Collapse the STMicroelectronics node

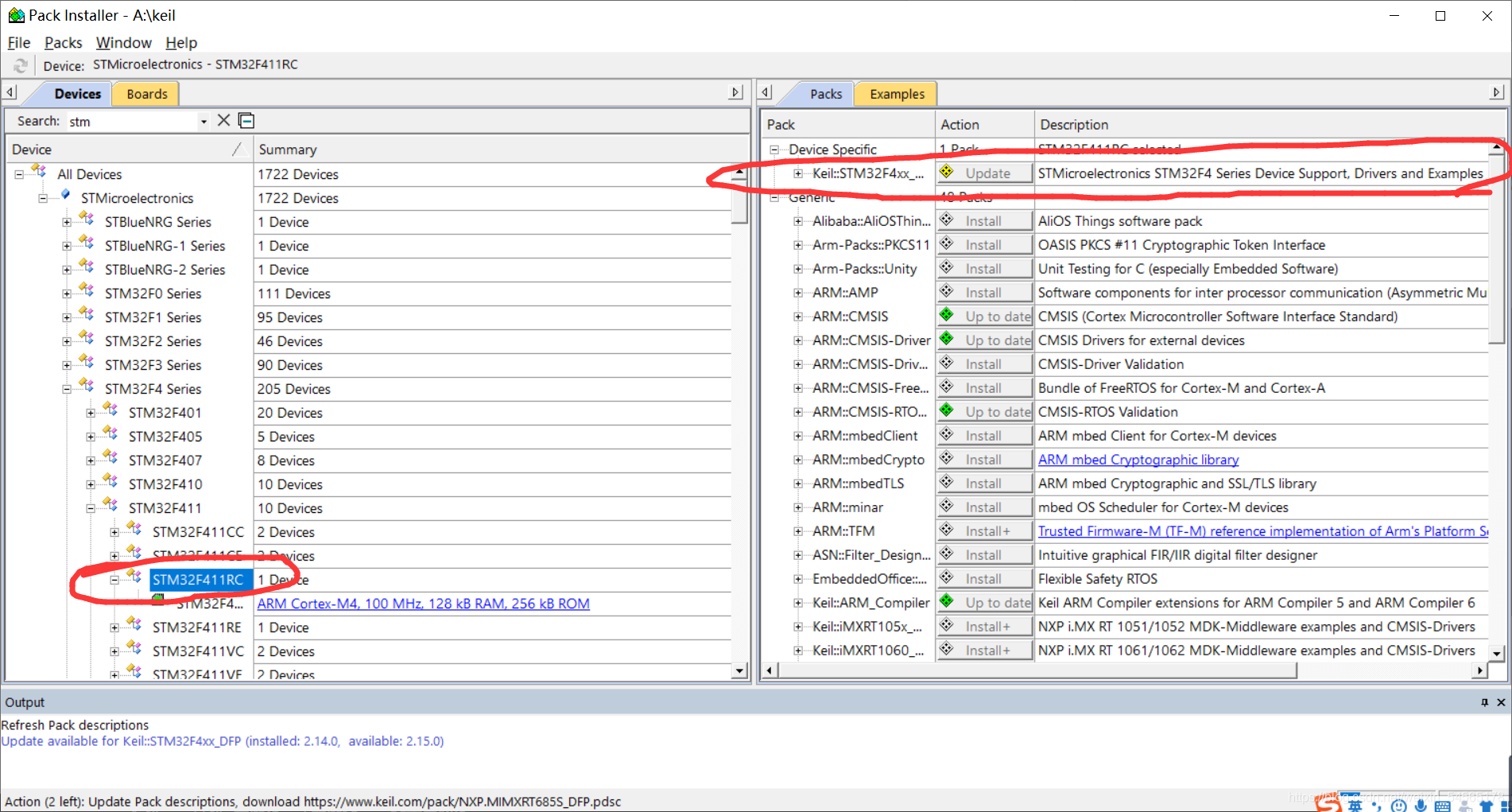coord(43,198)
